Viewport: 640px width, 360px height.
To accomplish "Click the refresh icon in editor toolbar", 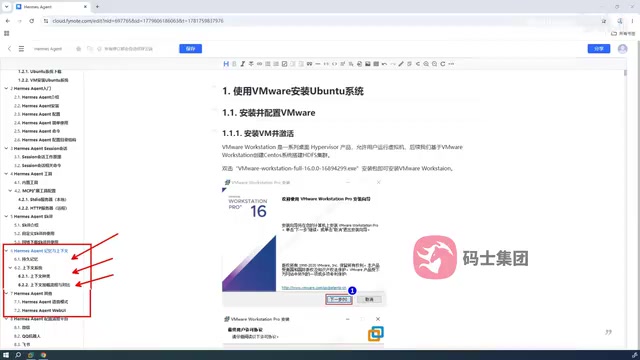I will point(443,64).
